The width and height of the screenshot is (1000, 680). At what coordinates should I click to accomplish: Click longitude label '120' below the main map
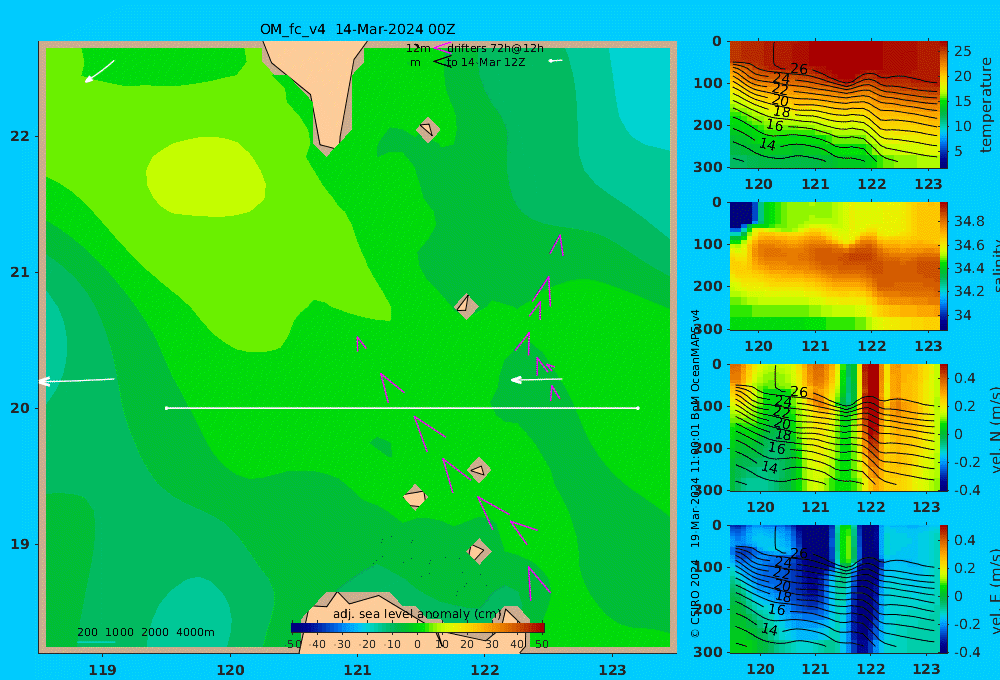tap(230, 670)
